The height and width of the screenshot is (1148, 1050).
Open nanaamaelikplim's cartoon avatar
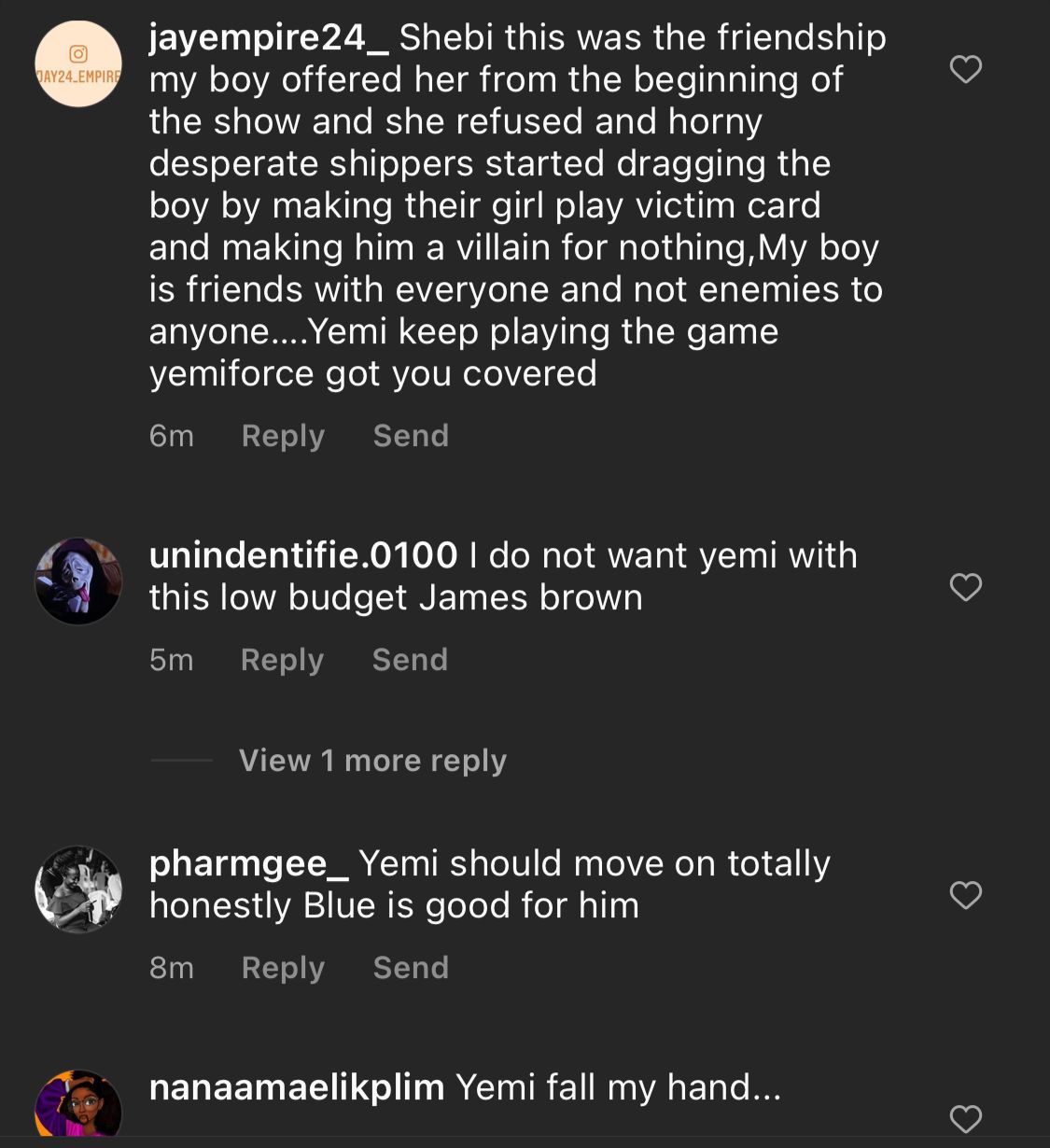[78, 1106]
